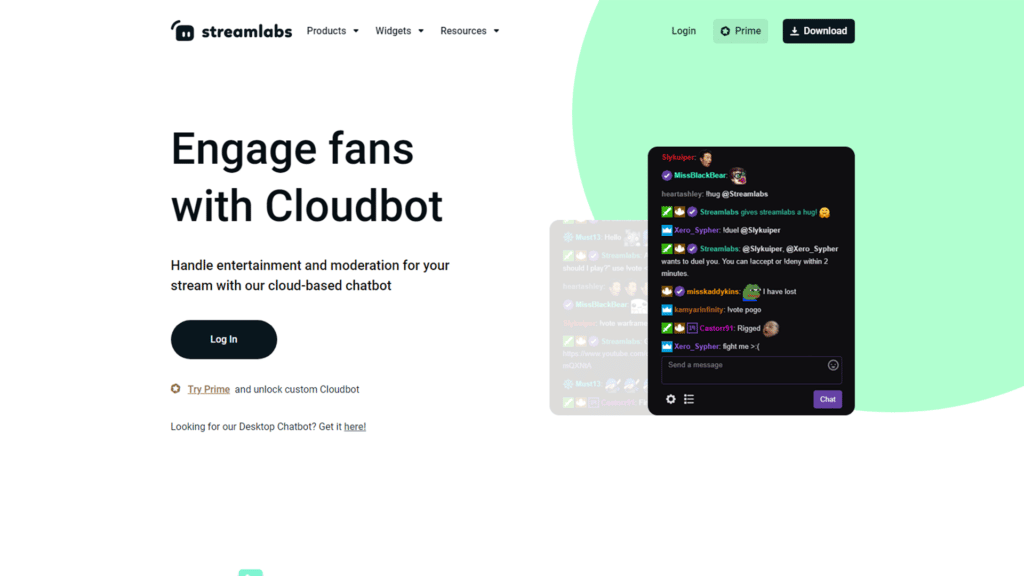Expand the Resources dropdown menu
Screen dimensions: 1024x576
point(470,31)
